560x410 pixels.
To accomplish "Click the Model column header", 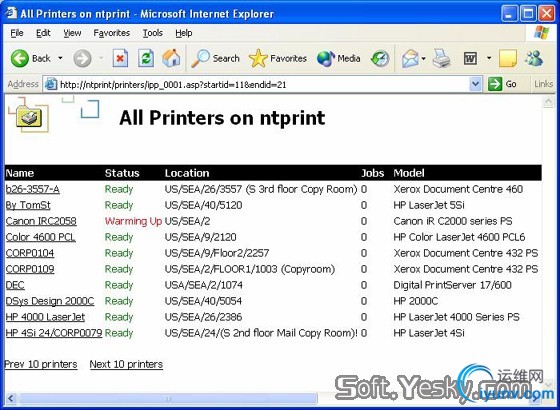I will [x=409, y=173].
